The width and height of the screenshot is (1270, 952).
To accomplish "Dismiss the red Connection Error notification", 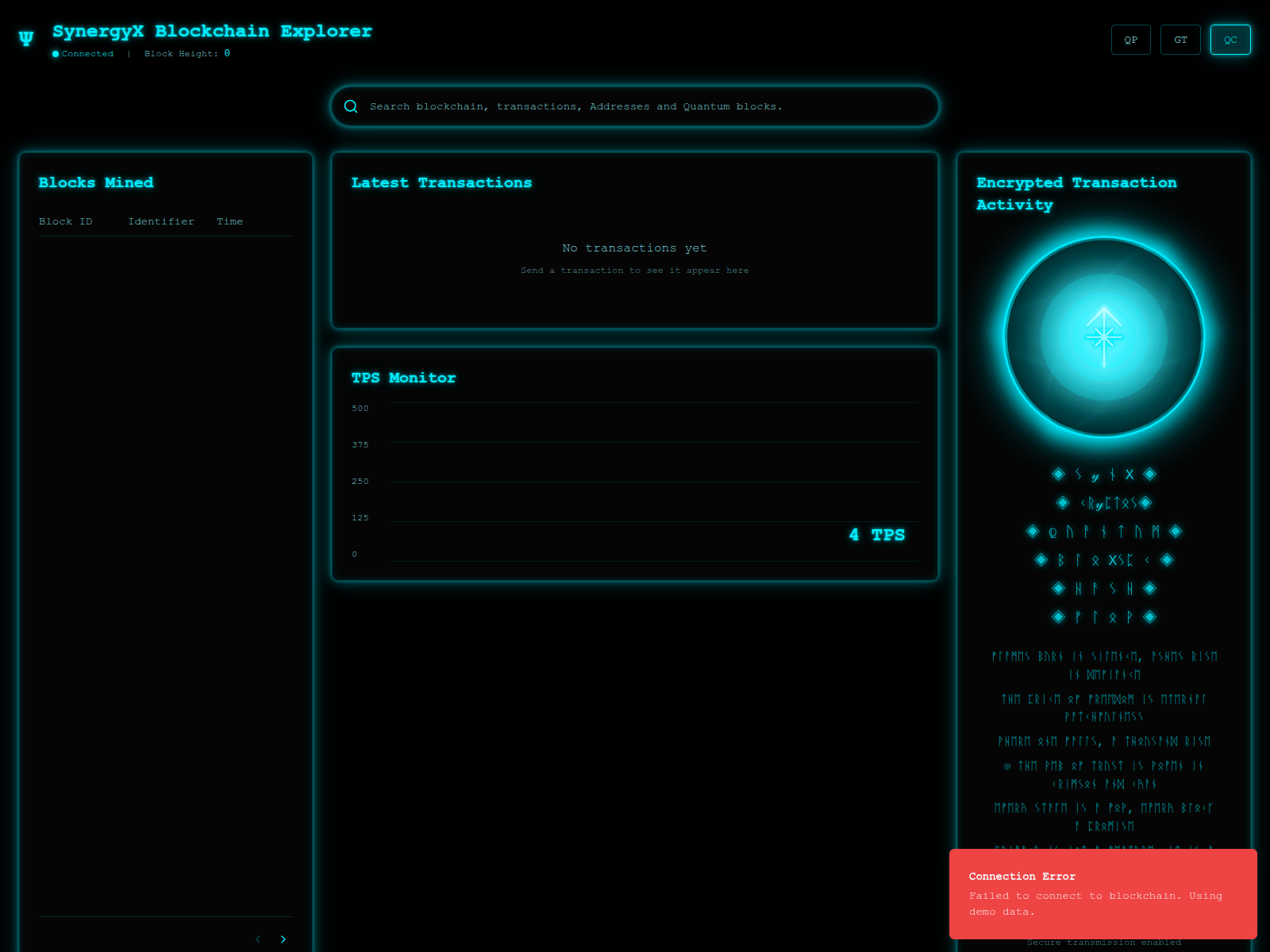I will (1103, 893).
